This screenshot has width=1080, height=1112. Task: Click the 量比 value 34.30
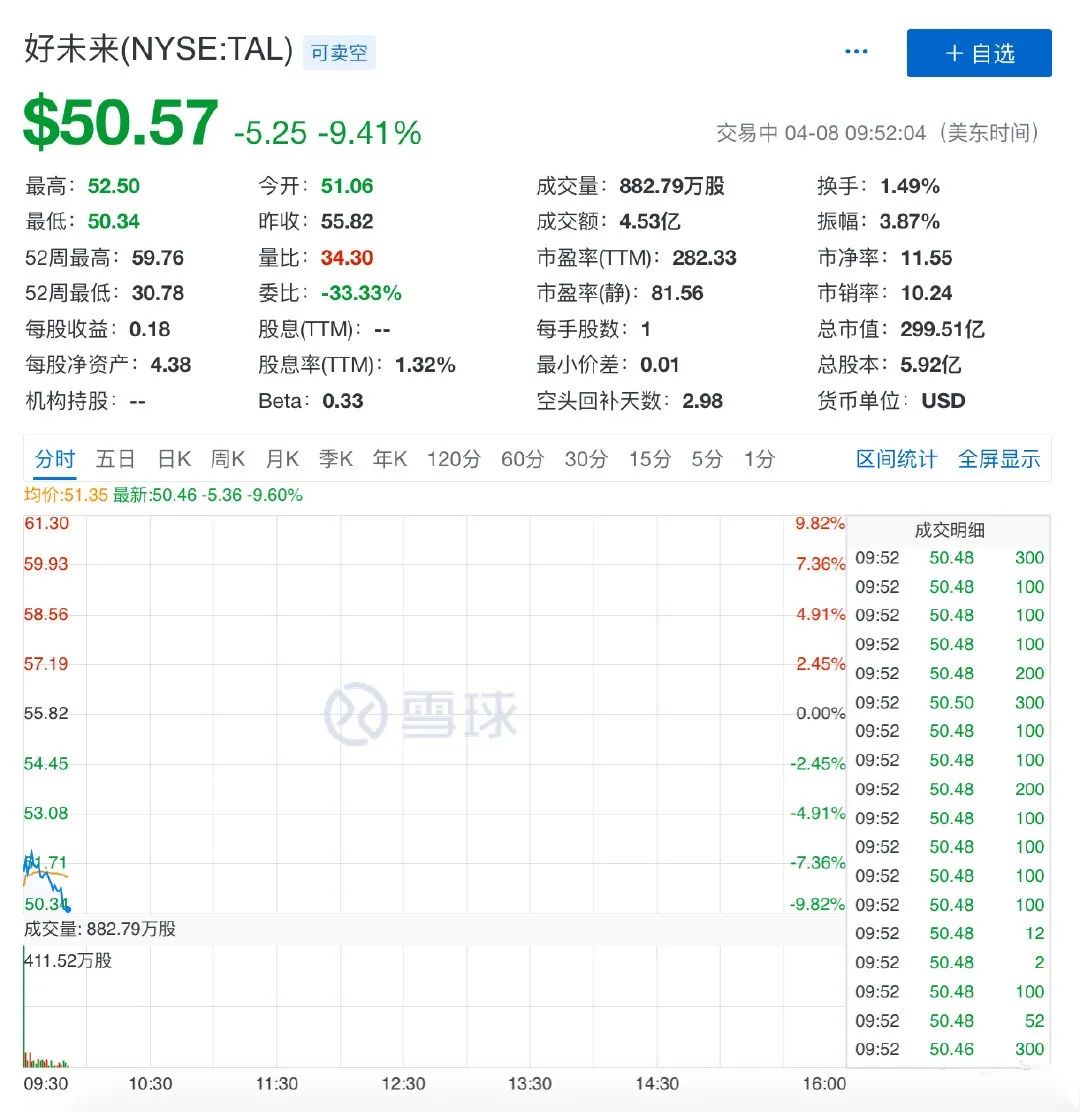point(347,258)
